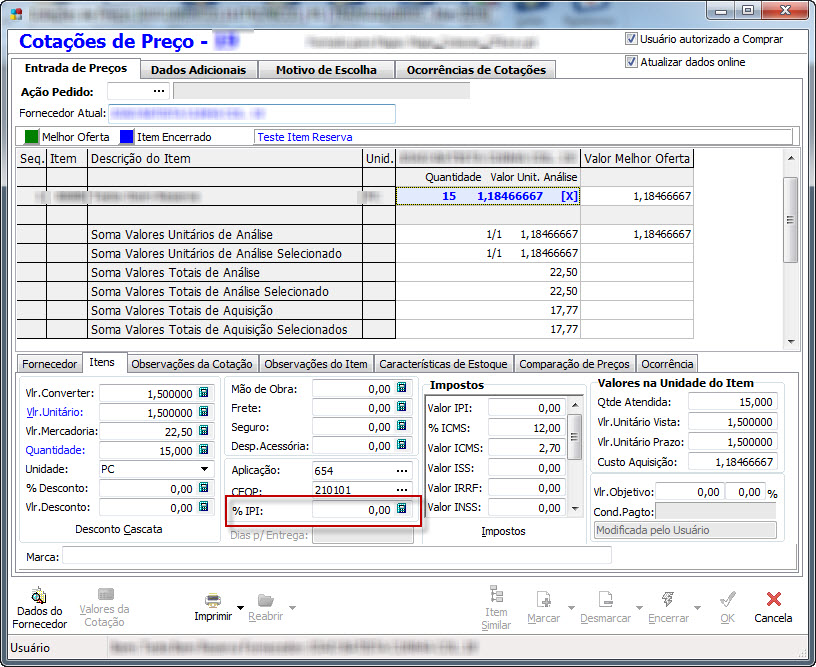Expand the Unidade dropdown
Image resolution: width=816 pixels, height=667 pixels.
[x=204, y=469]
